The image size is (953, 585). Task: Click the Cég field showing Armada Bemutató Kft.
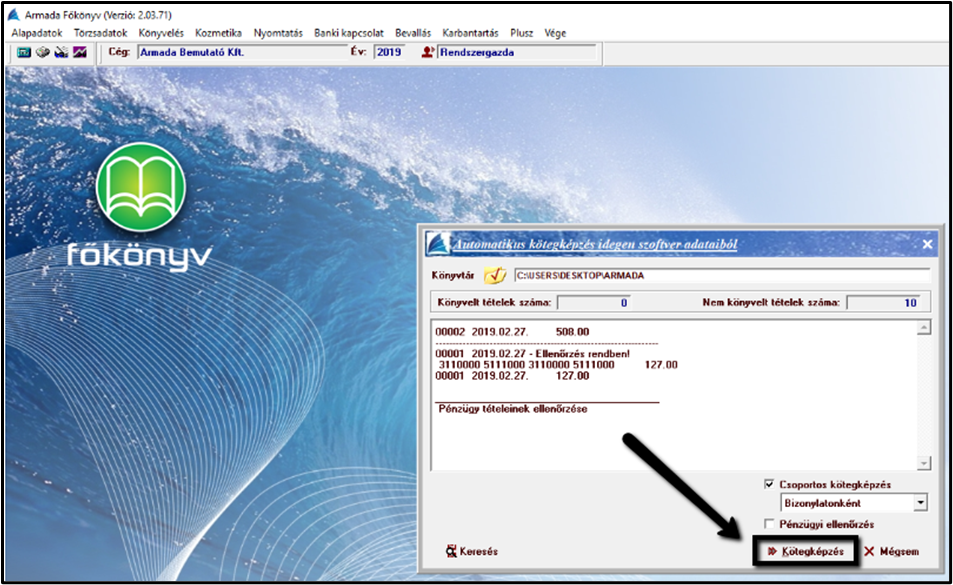[243, 52]
